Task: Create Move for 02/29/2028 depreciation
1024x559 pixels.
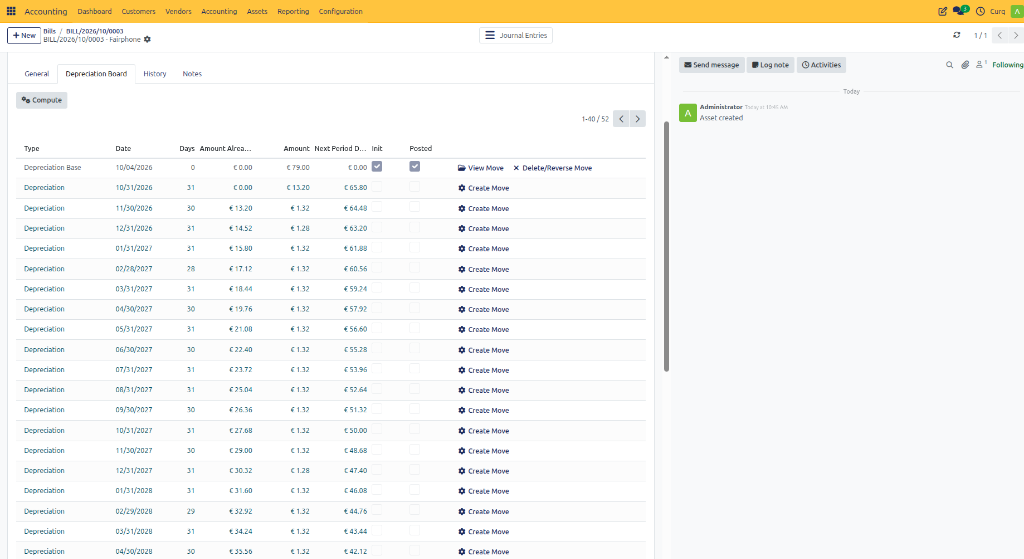Action: pos(483,511)
